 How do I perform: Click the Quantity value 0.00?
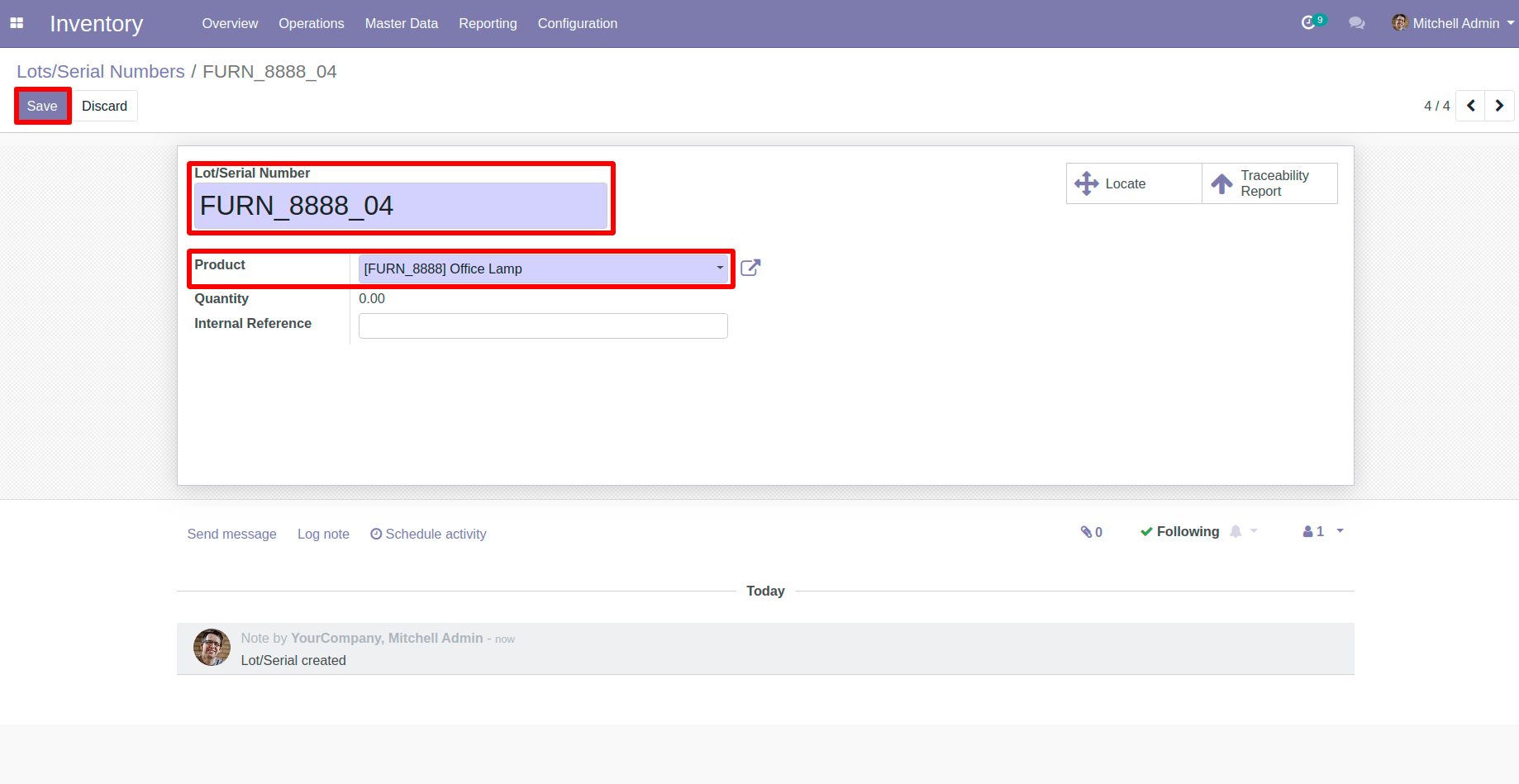372,298
